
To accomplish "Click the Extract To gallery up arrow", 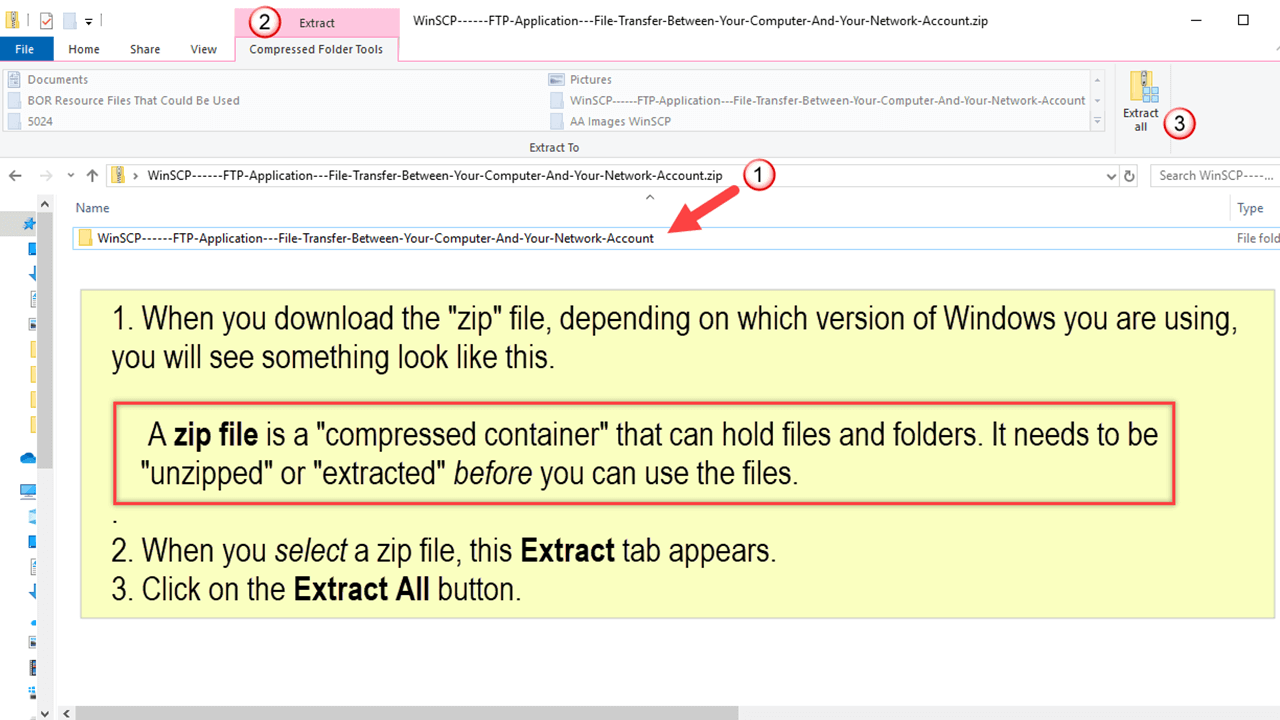I will [x=1097, y=79].
